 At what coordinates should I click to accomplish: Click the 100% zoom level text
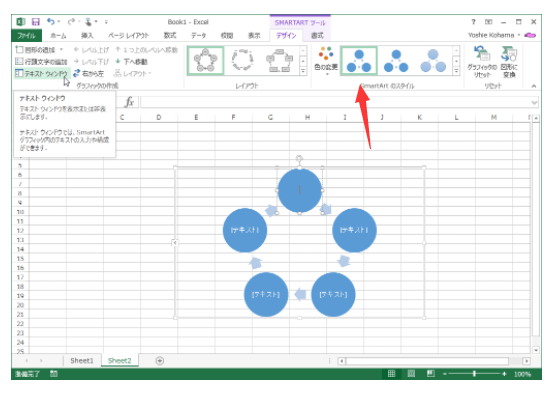522,374
